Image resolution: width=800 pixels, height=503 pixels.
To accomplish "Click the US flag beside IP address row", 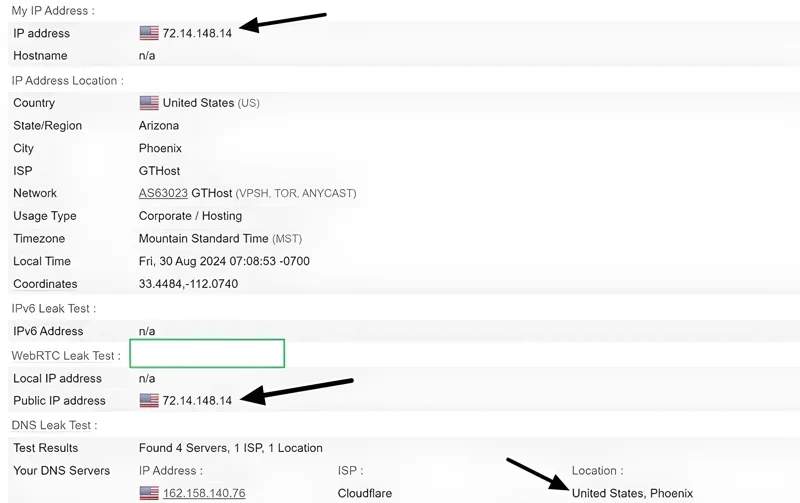I will coord(149,33).
